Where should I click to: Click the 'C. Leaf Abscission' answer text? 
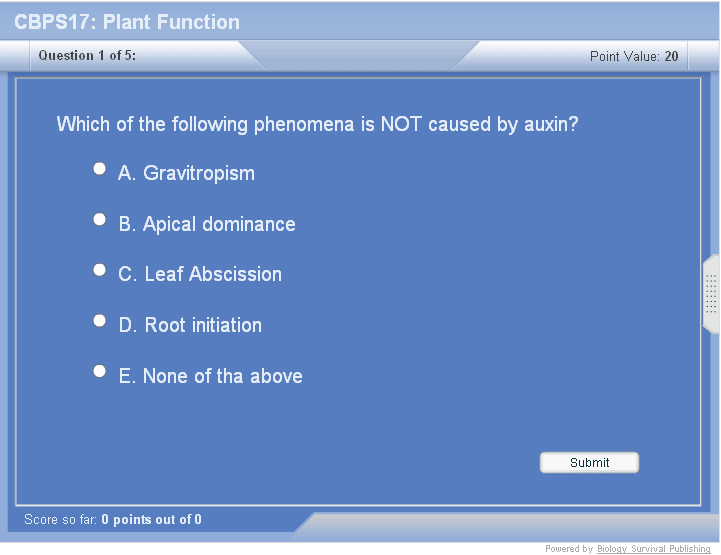(200, 275)
